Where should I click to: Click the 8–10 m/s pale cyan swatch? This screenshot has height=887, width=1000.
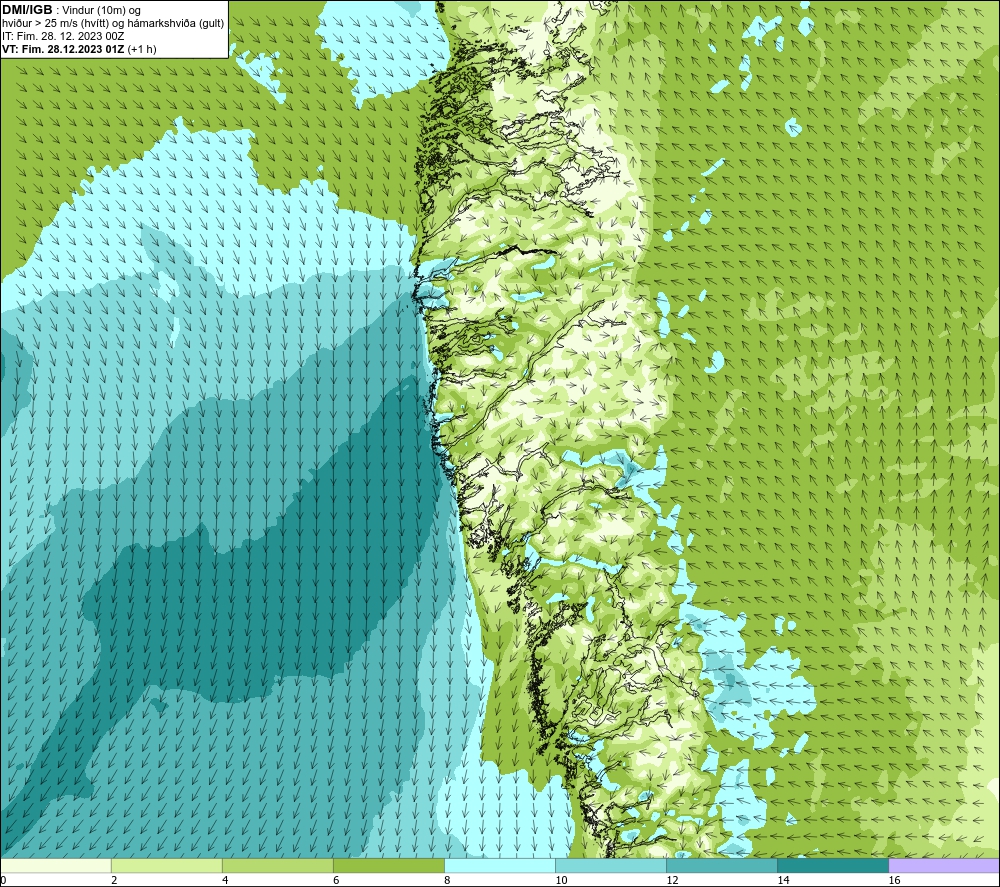click(x=499, y=865)
